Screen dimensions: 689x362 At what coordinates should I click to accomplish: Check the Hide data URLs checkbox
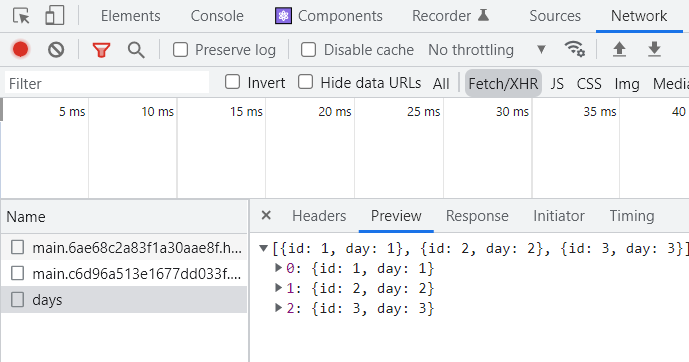[305, 82]
